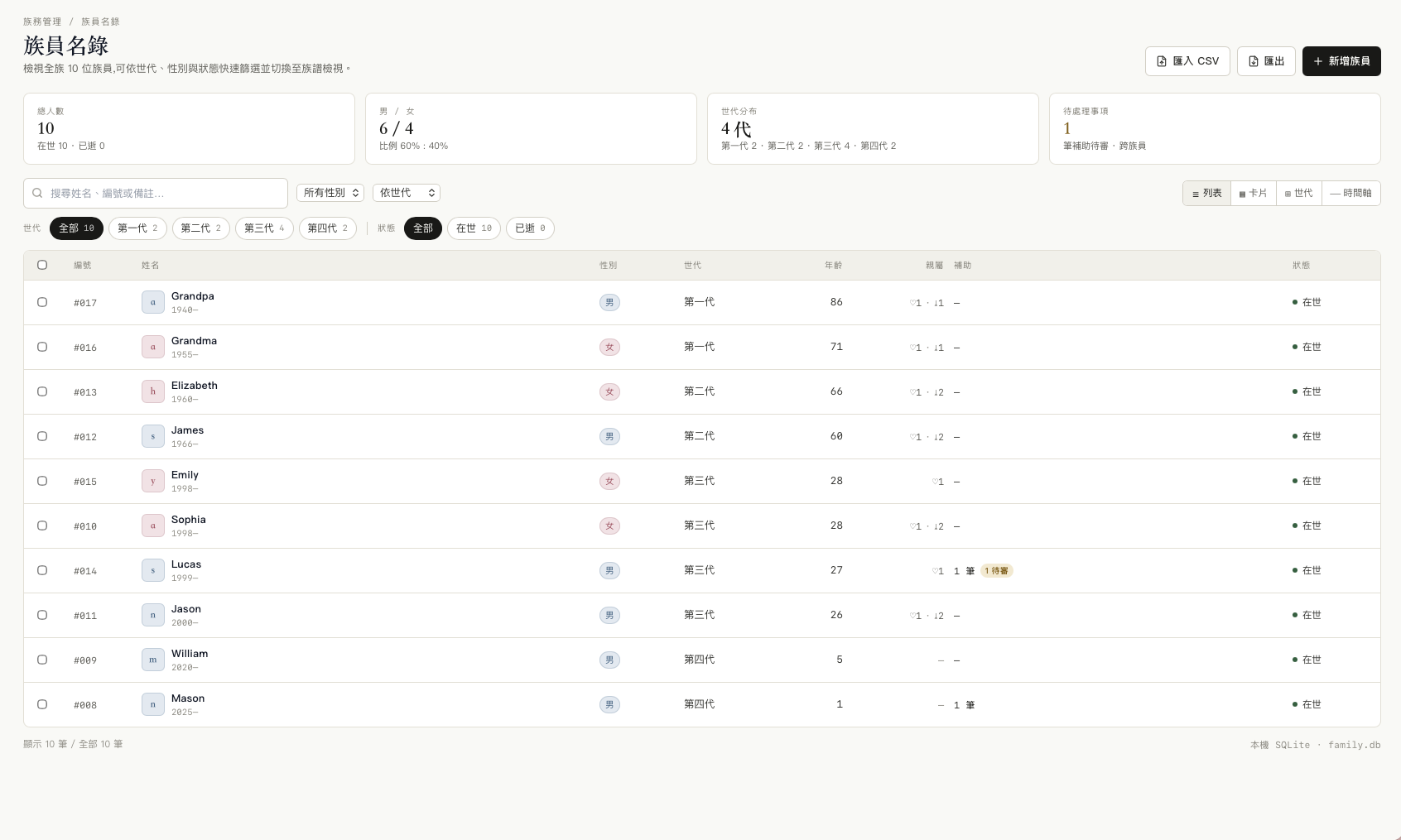Switch to the 列表 list view
The image size is (1401, 840).
point(1207,193)
